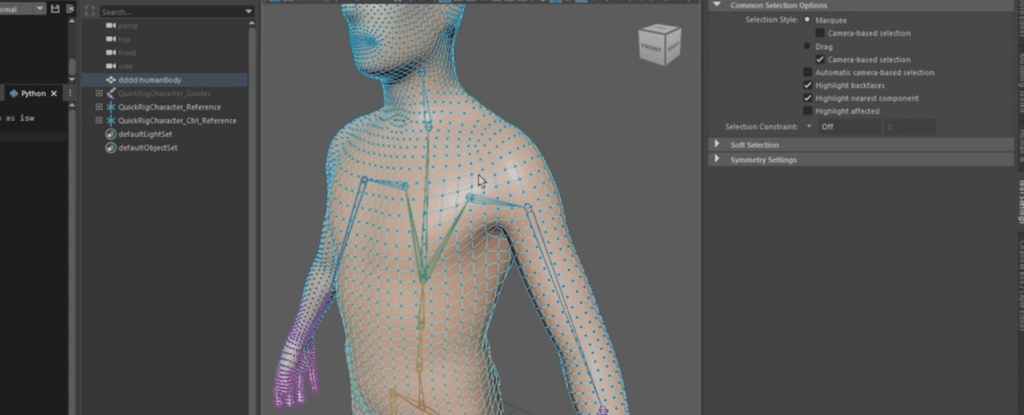Open the dropdown left of the save script icon
This screenshot has height=415, width=1024.
[40, 9]
